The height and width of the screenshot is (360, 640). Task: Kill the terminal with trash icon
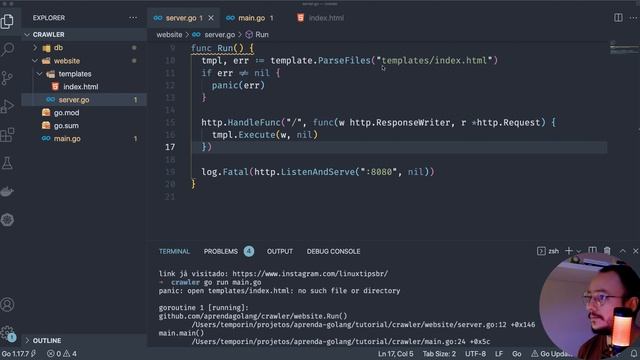click(607, 251)
